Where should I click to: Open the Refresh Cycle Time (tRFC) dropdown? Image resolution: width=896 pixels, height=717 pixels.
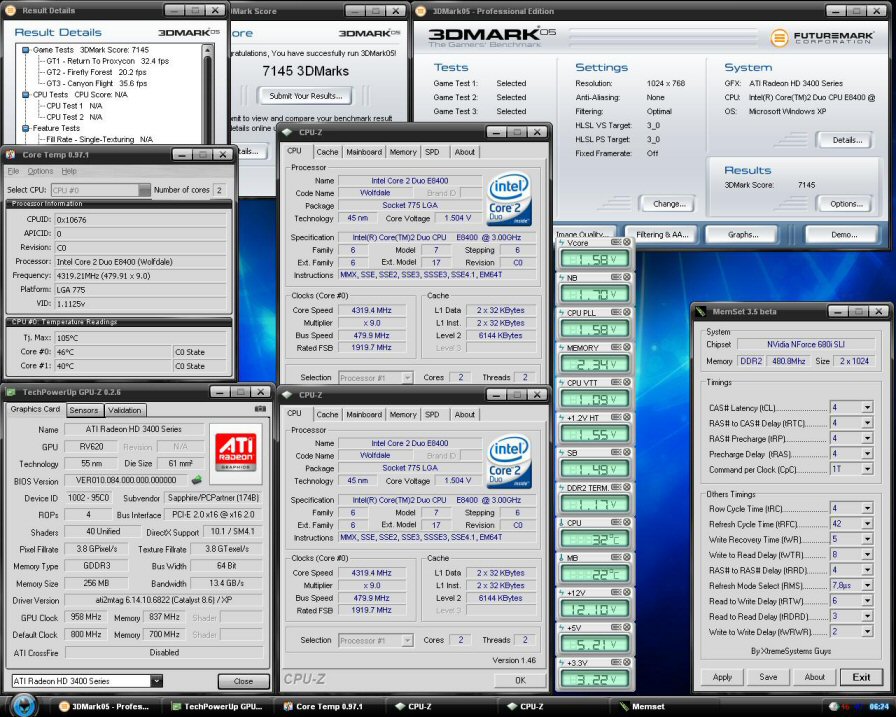point(867,524)
